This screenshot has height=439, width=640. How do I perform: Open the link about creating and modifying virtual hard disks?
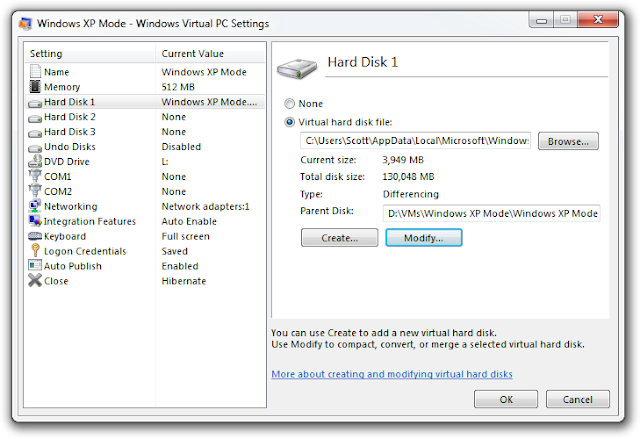(392, 374)
